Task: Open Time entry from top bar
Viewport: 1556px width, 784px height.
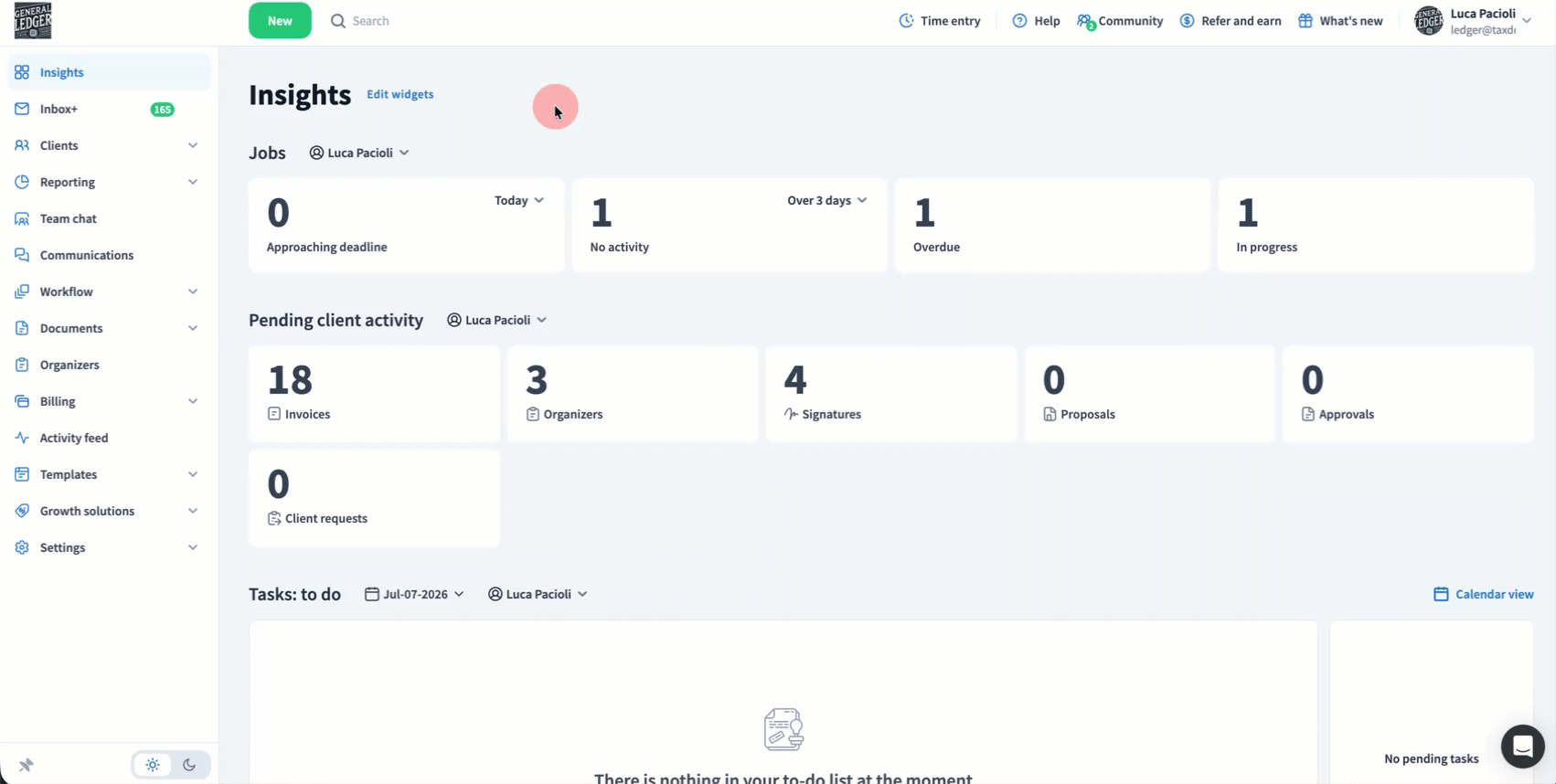Action: 940,20
